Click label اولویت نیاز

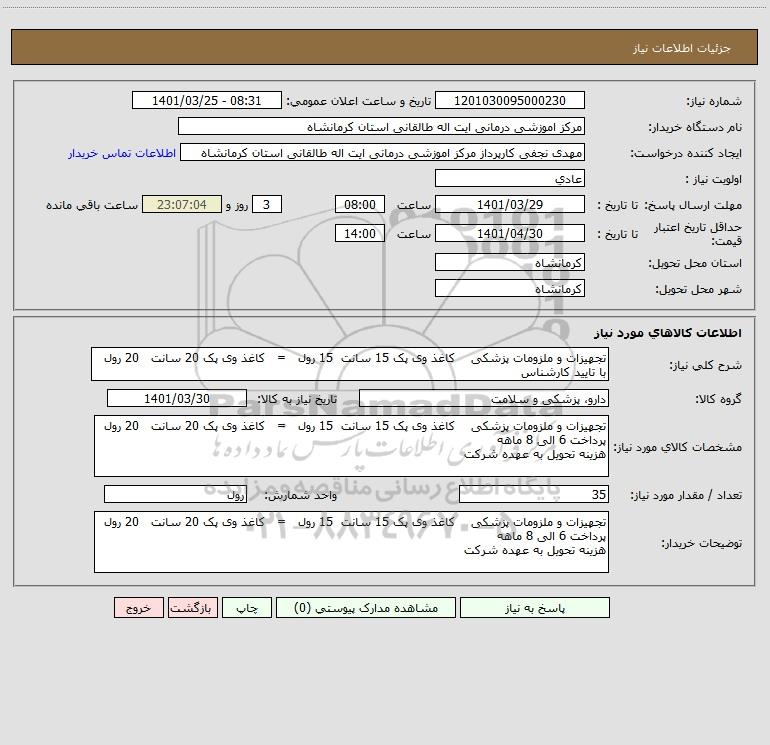714,179
